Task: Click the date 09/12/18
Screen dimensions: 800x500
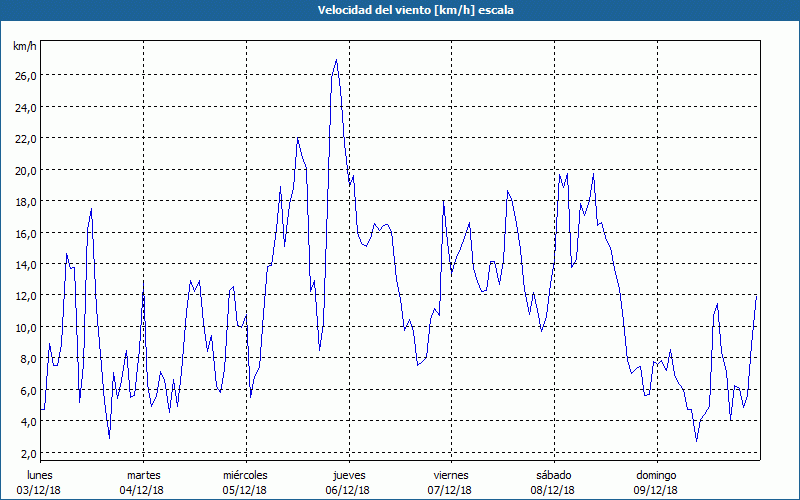Action: click(656, 490)
